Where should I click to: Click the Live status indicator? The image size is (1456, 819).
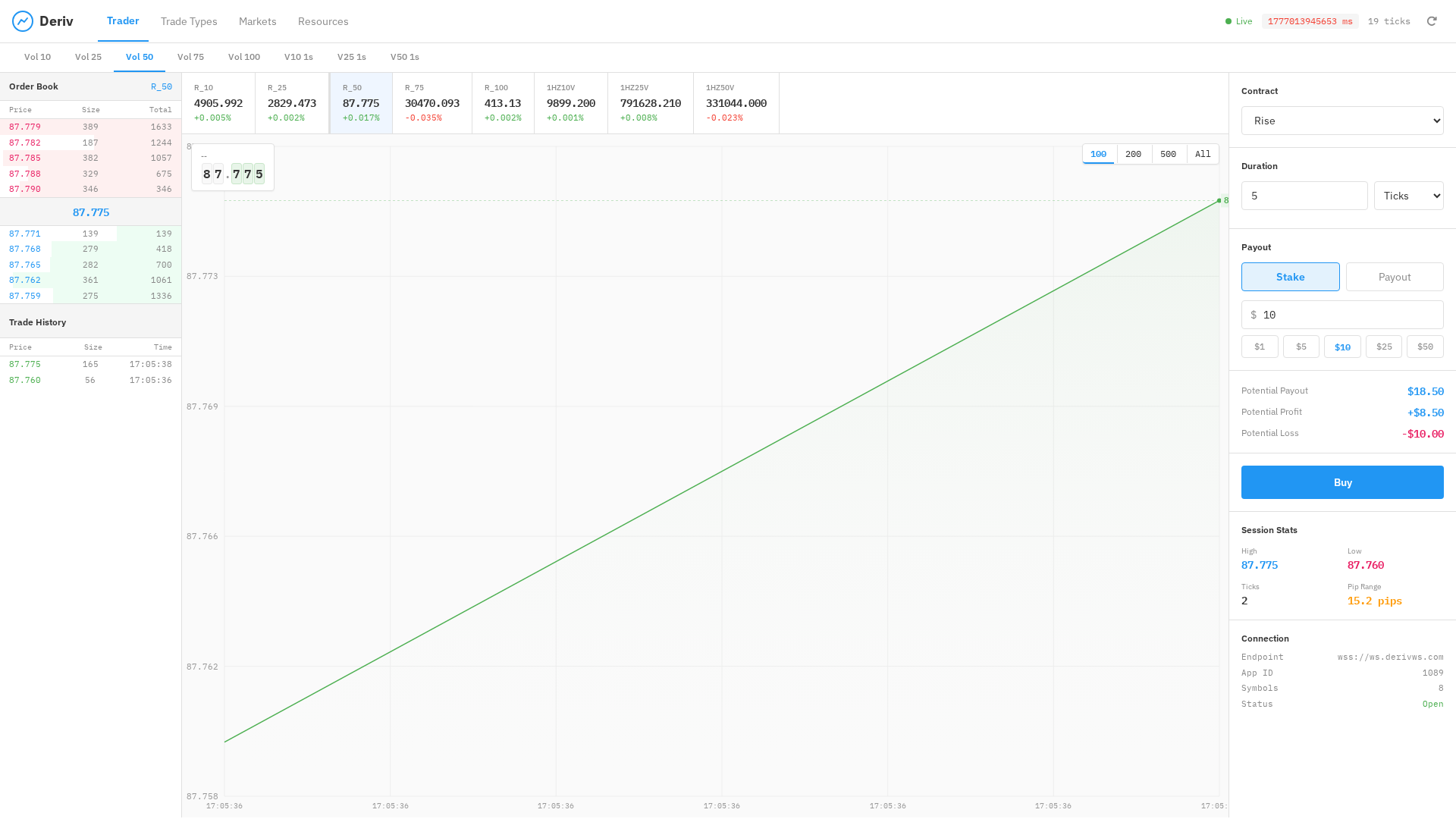1238,21
